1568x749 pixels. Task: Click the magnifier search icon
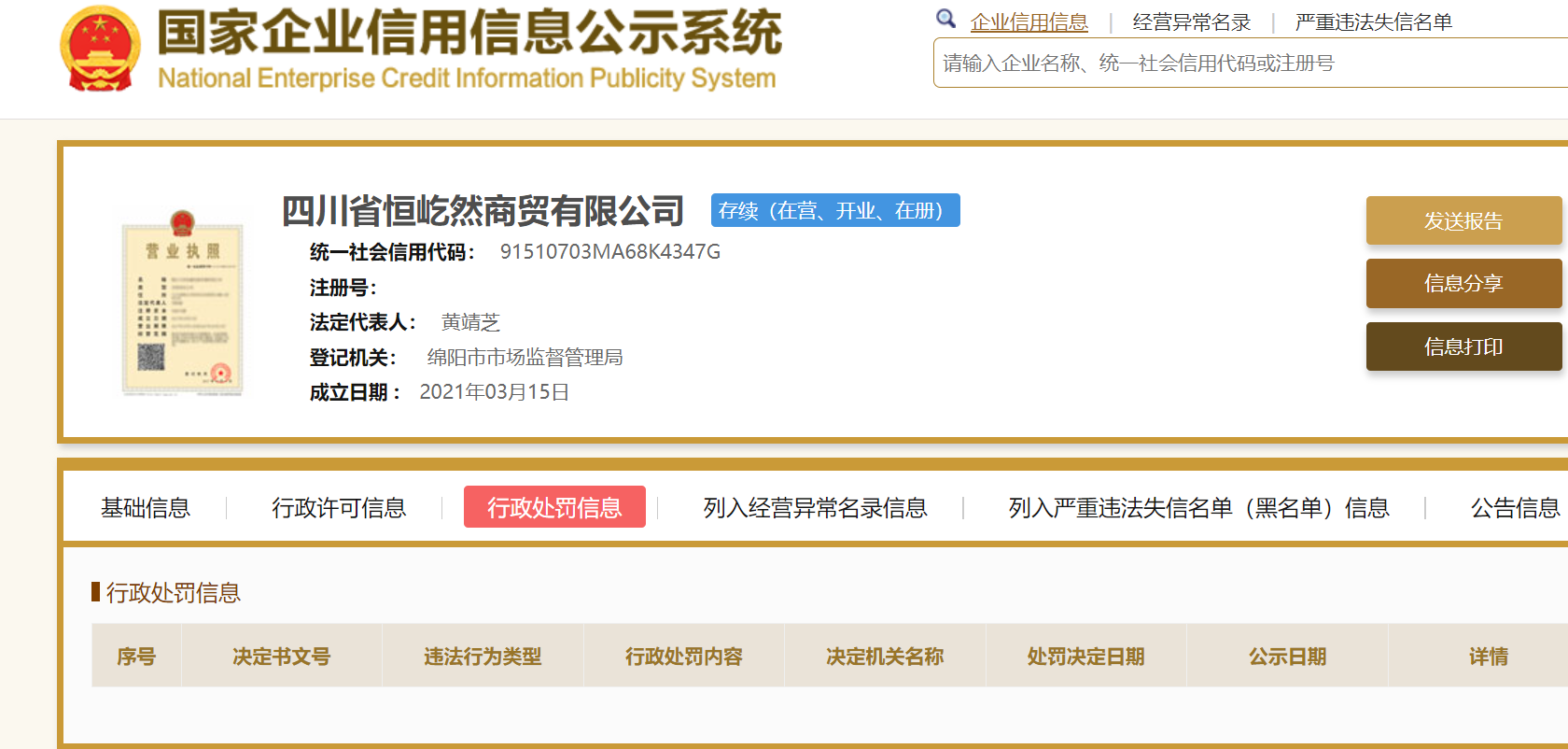946,19
